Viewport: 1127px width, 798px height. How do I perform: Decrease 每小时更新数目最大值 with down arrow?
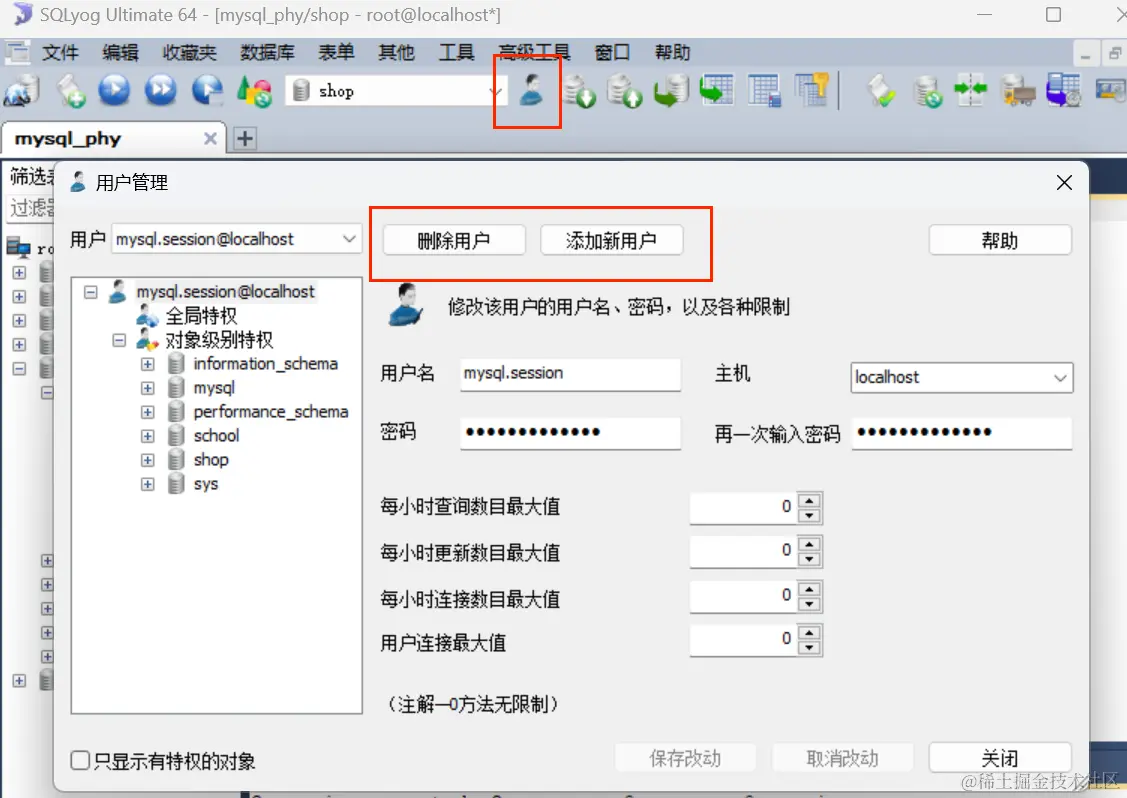809,559
